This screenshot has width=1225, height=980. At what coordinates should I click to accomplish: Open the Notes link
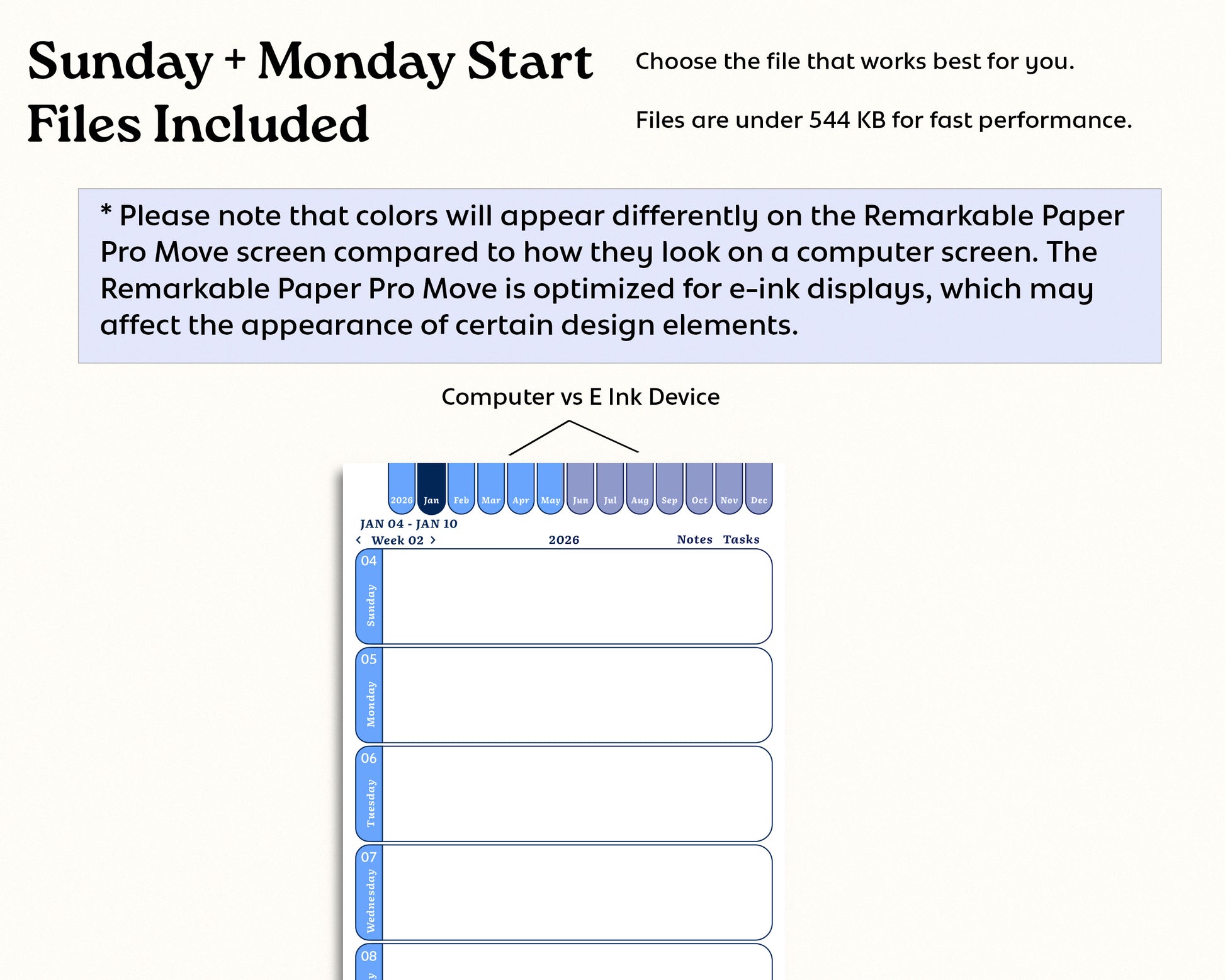click(695, 539)
